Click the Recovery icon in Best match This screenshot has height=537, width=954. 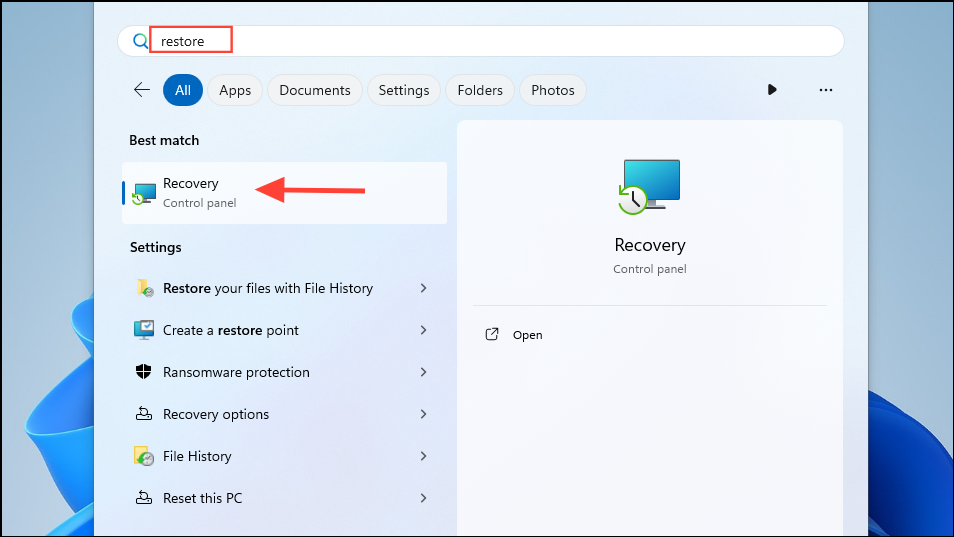[x=144, y=194]
